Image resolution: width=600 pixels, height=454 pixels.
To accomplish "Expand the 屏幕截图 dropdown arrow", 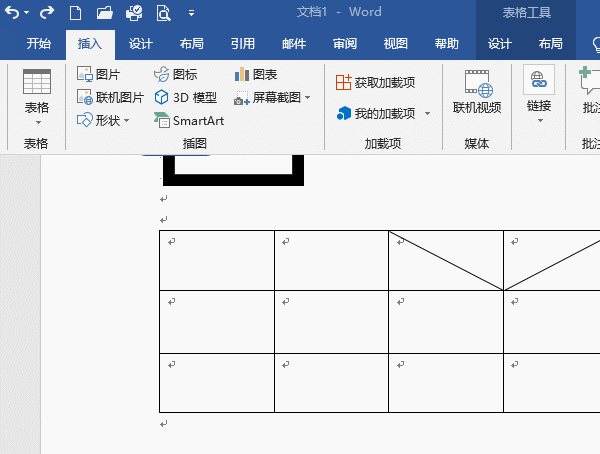I will (308, 98).
